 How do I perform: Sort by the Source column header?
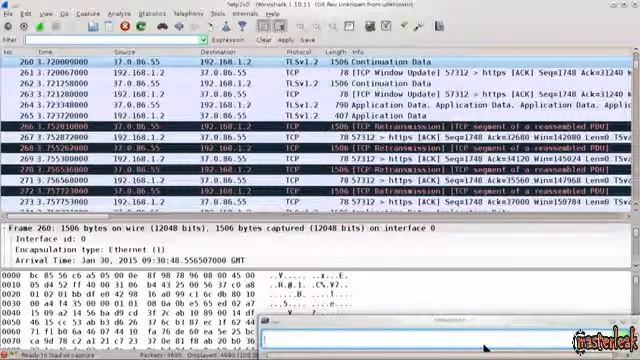124,52
